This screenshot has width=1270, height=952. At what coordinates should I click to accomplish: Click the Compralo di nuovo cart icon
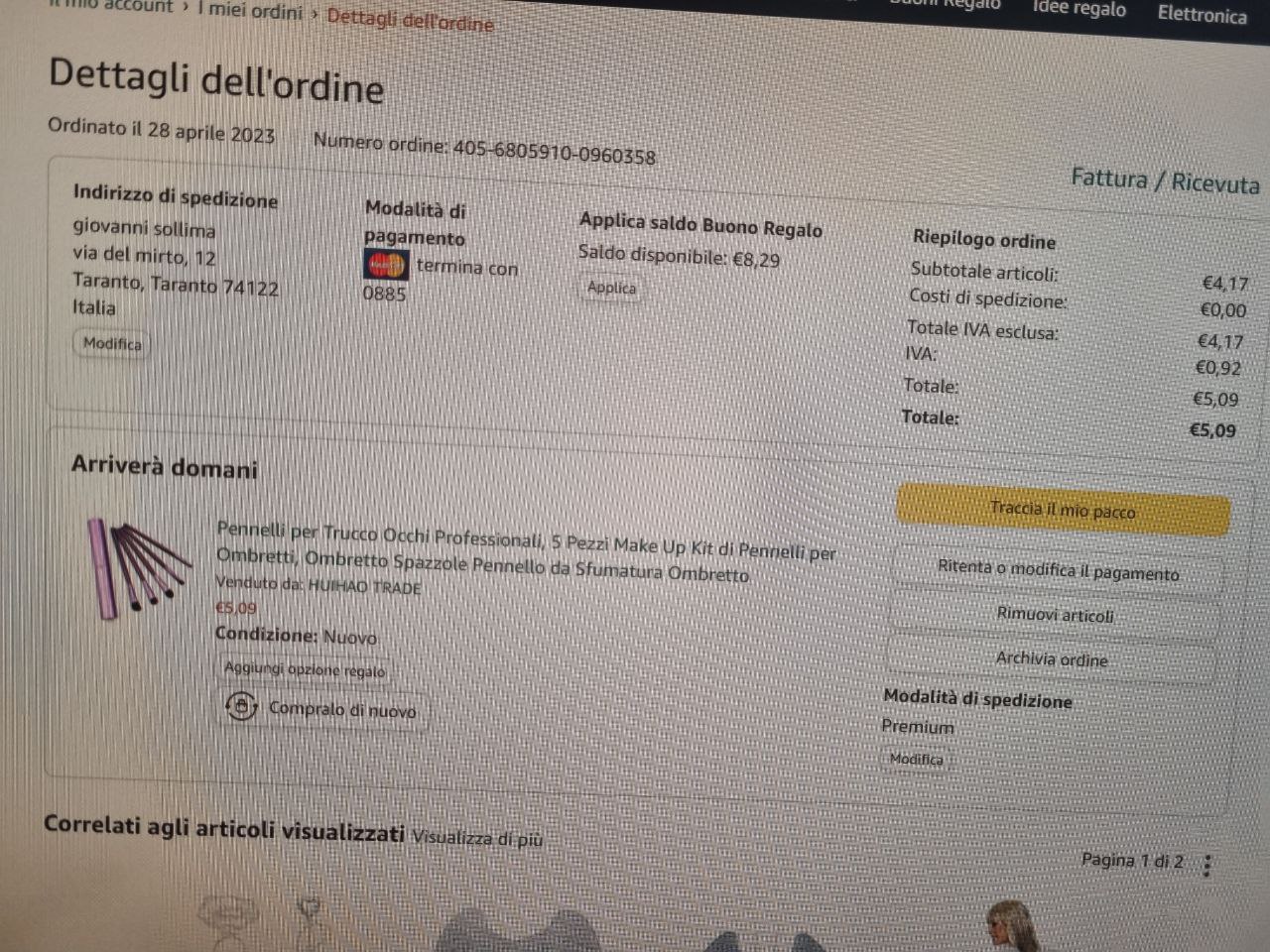pos(241,707)
